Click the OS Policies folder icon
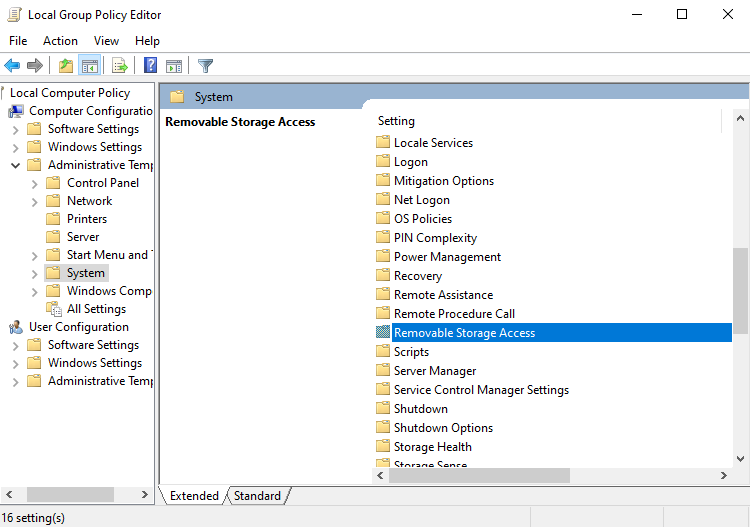750x527 pixels. (x=383, y=218)
